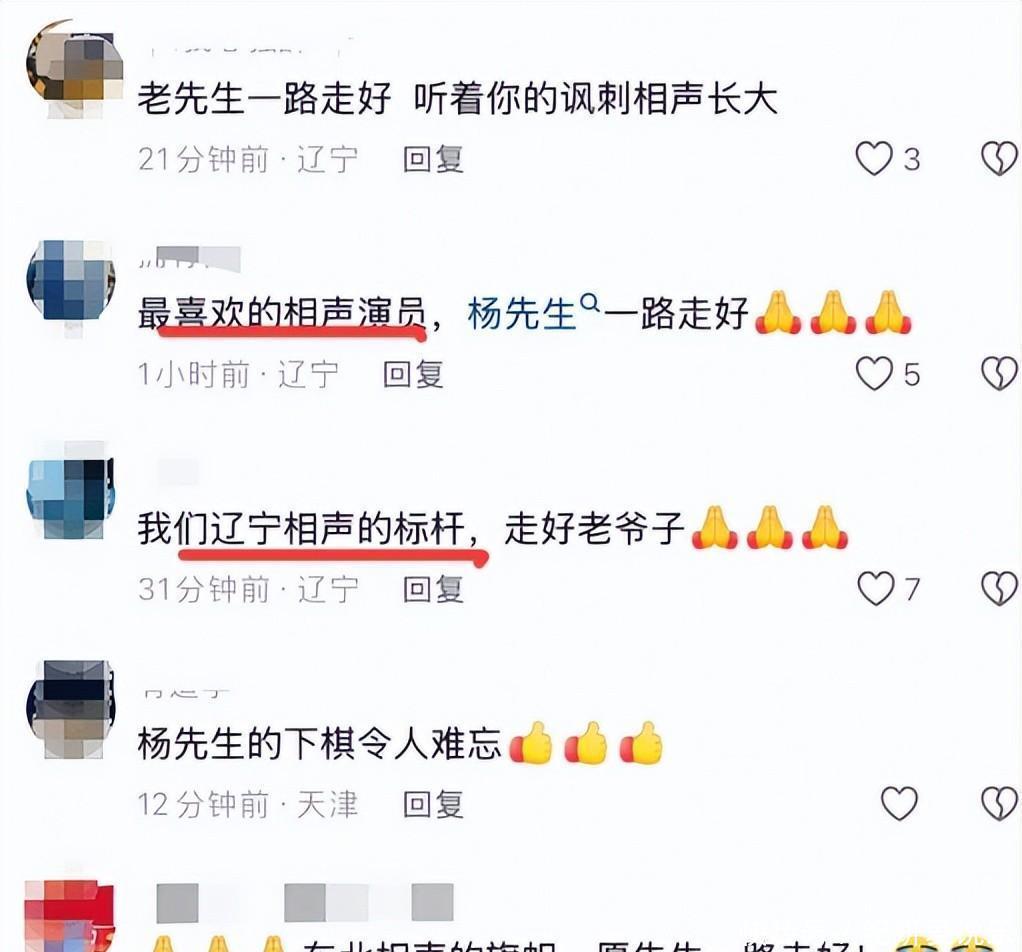Open the red avatar of the bottom commenter
This screenshot has height=952, width=1022.
point(69,916)
